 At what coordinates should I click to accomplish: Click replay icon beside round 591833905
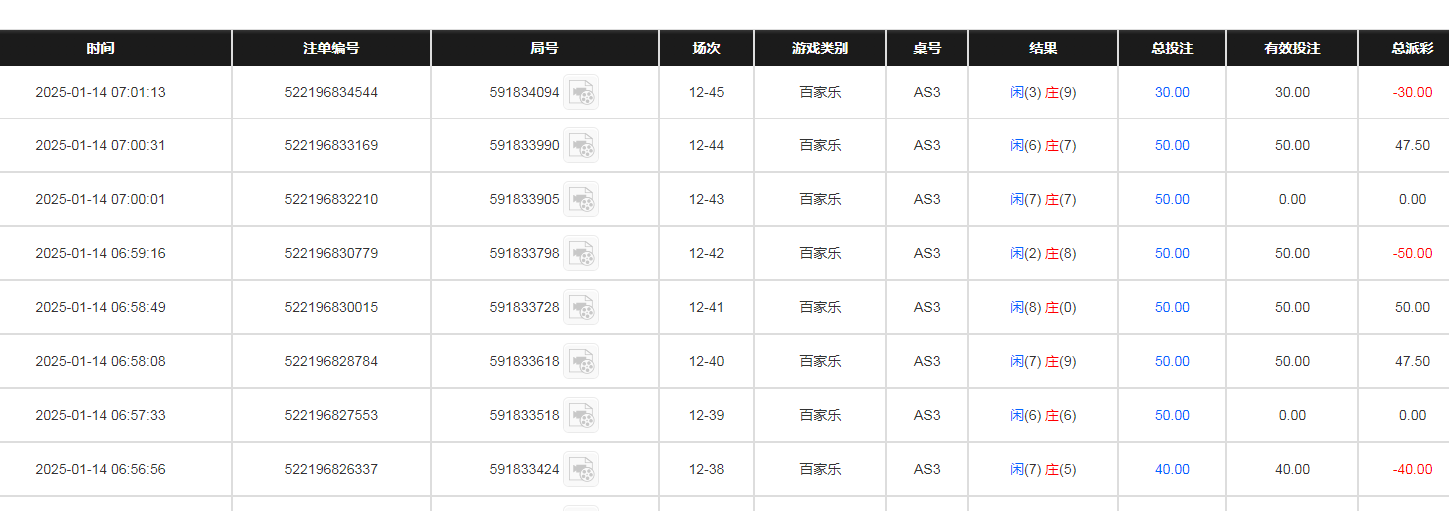[581, 199]
